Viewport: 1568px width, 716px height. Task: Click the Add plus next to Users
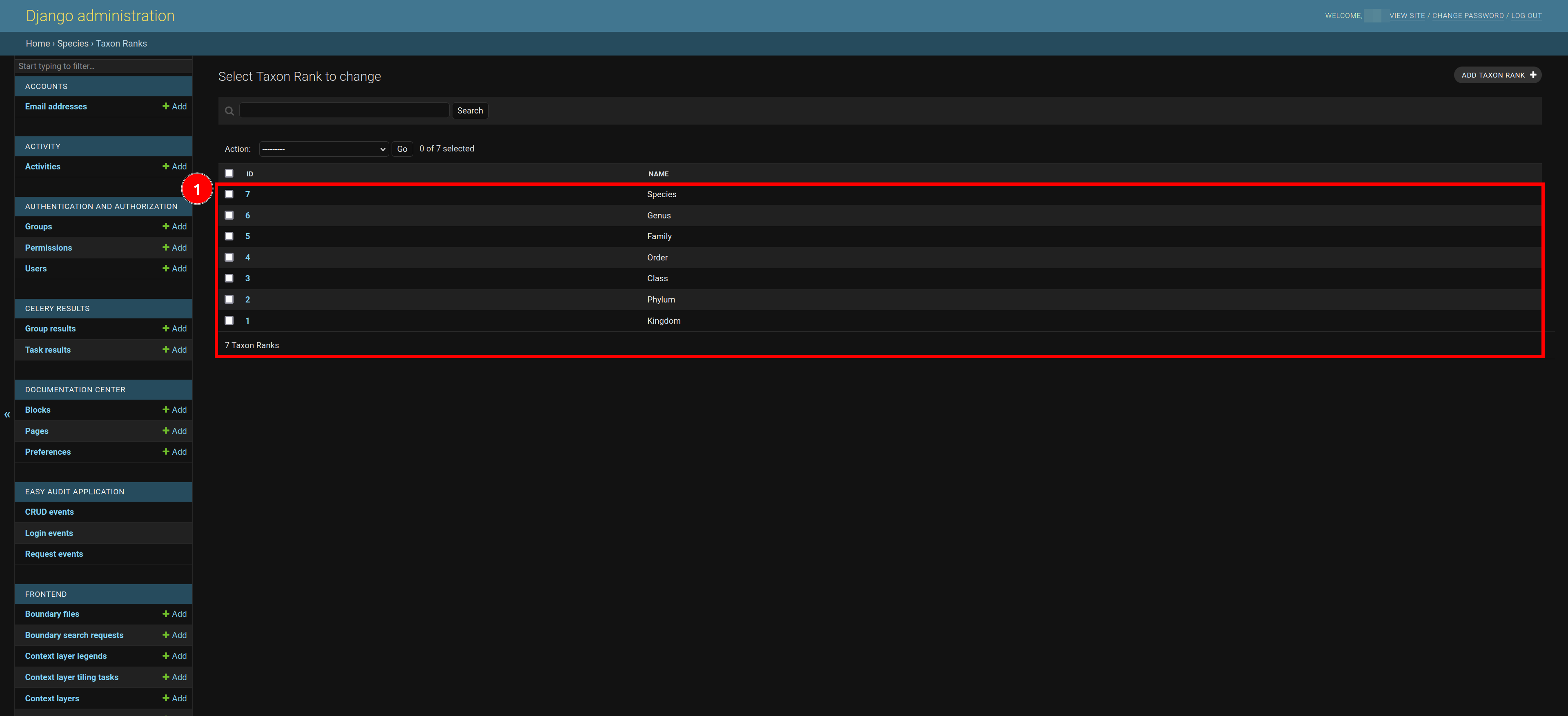174,268
